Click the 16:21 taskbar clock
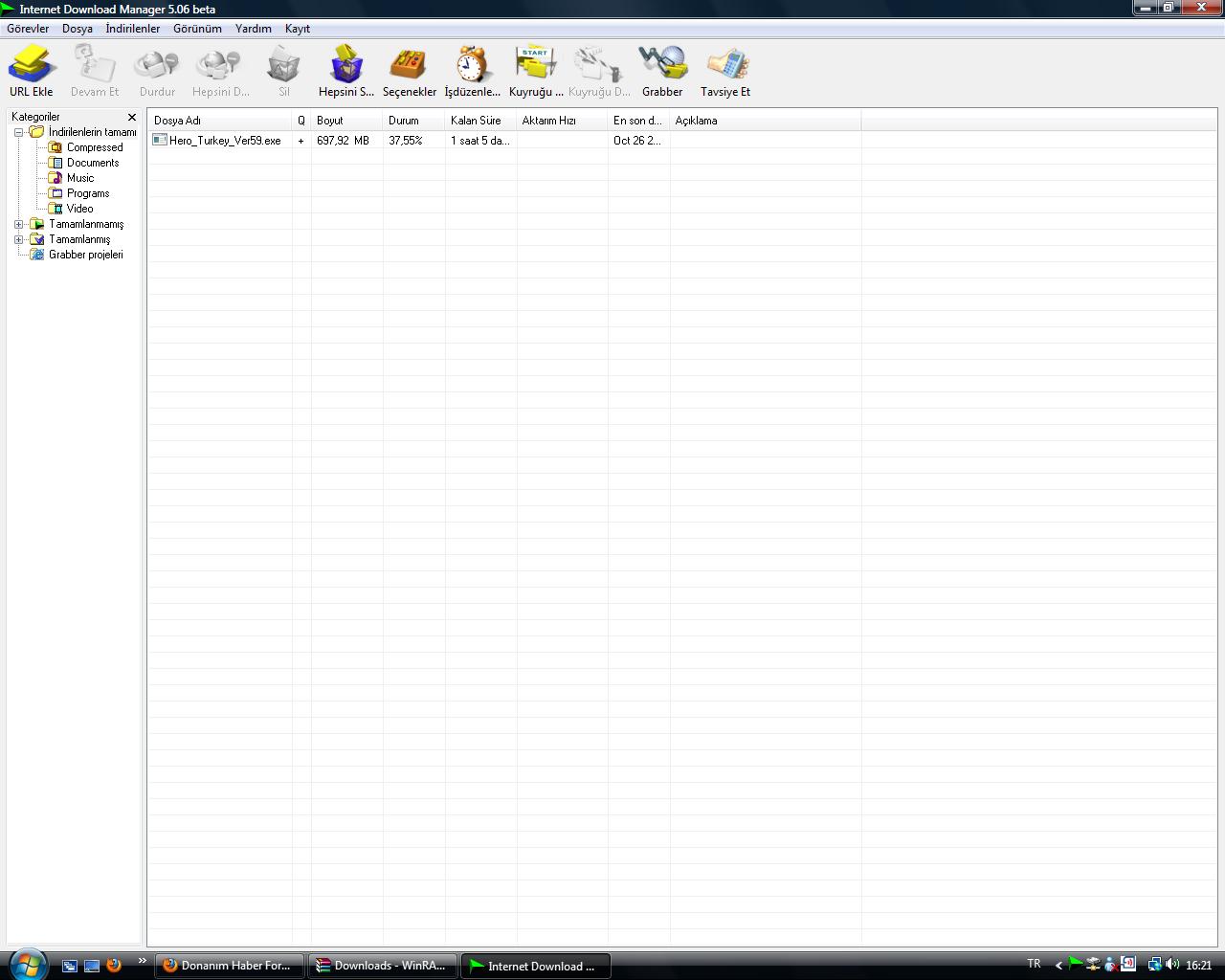This screenshot has width=1225, height=980. coord(1199,966)
